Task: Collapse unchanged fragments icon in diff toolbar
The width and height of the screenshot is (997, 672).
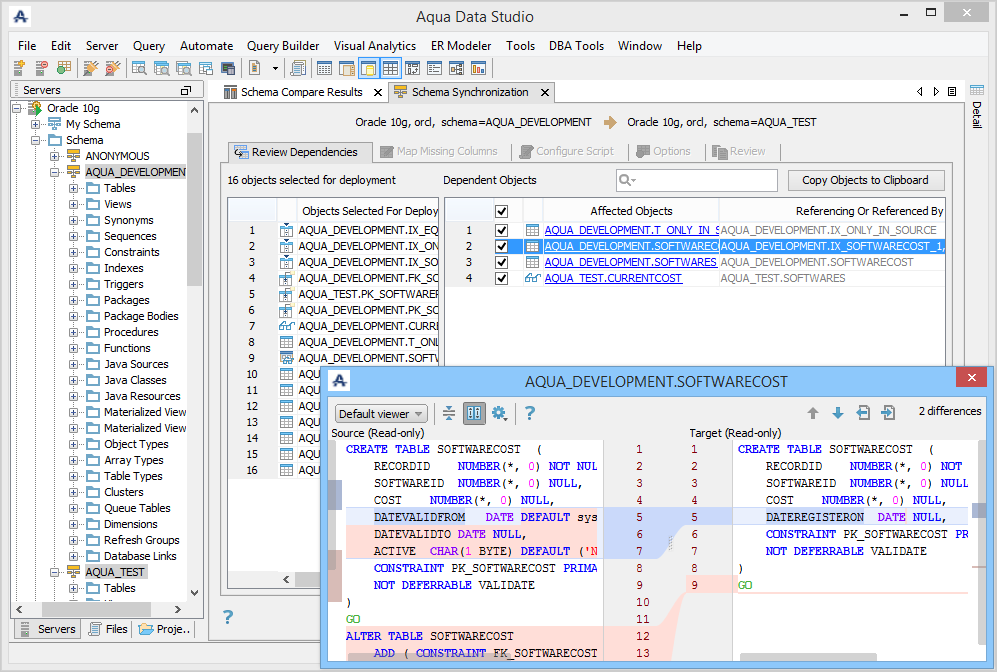Action: pos(449,413)
